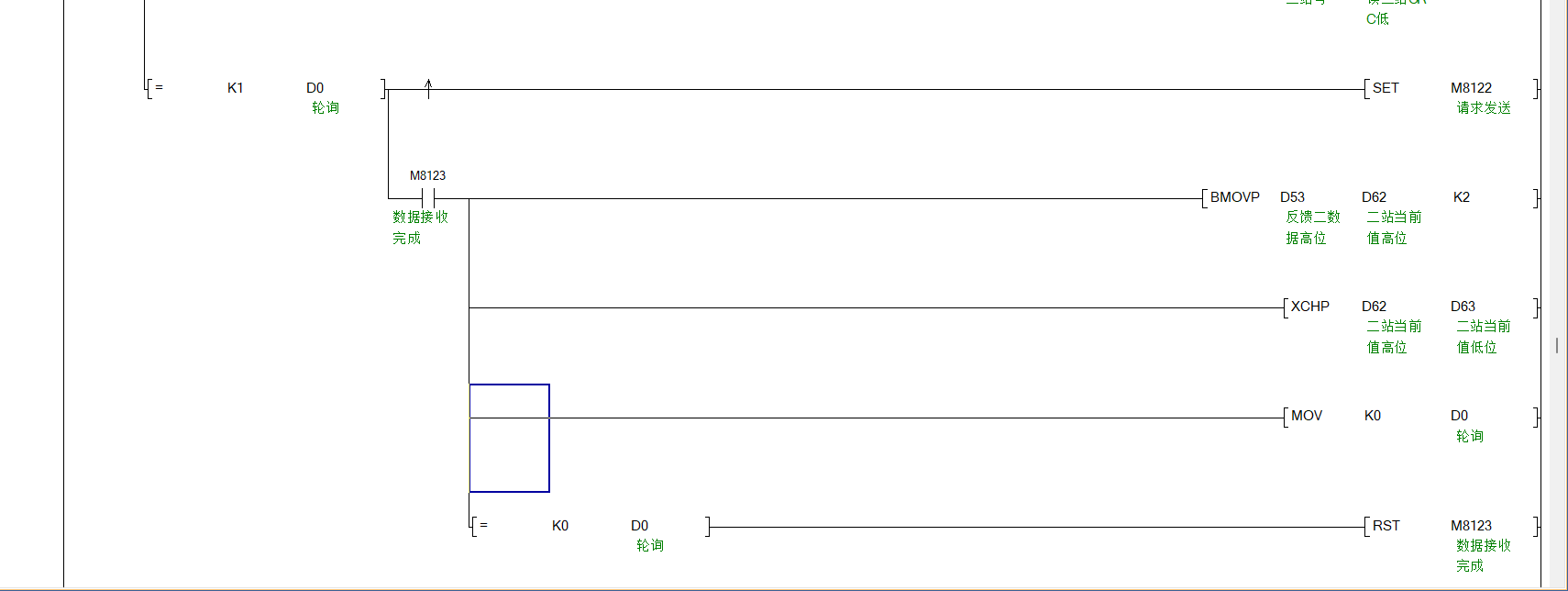Click the 数据接收完成 comment under the M8123 contact

420,227
